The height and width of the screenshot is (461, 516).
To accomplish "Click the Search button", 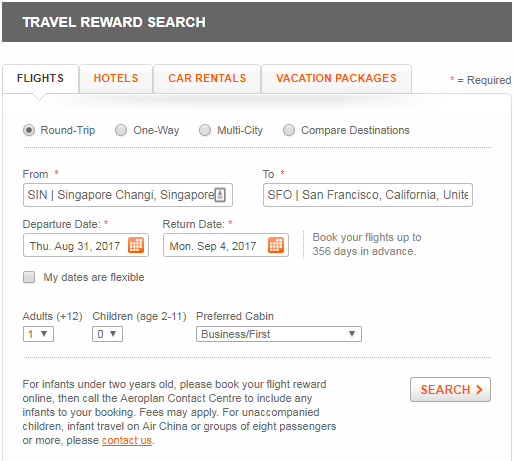I will [x=450, y=389].
